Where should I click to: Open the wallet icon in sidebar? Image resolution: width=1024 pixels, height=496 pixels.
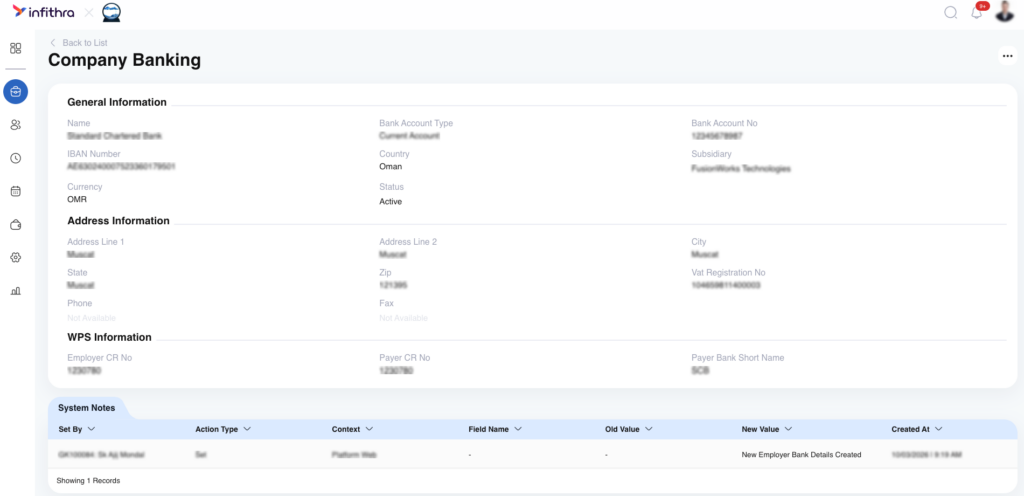tap(15, 225)
